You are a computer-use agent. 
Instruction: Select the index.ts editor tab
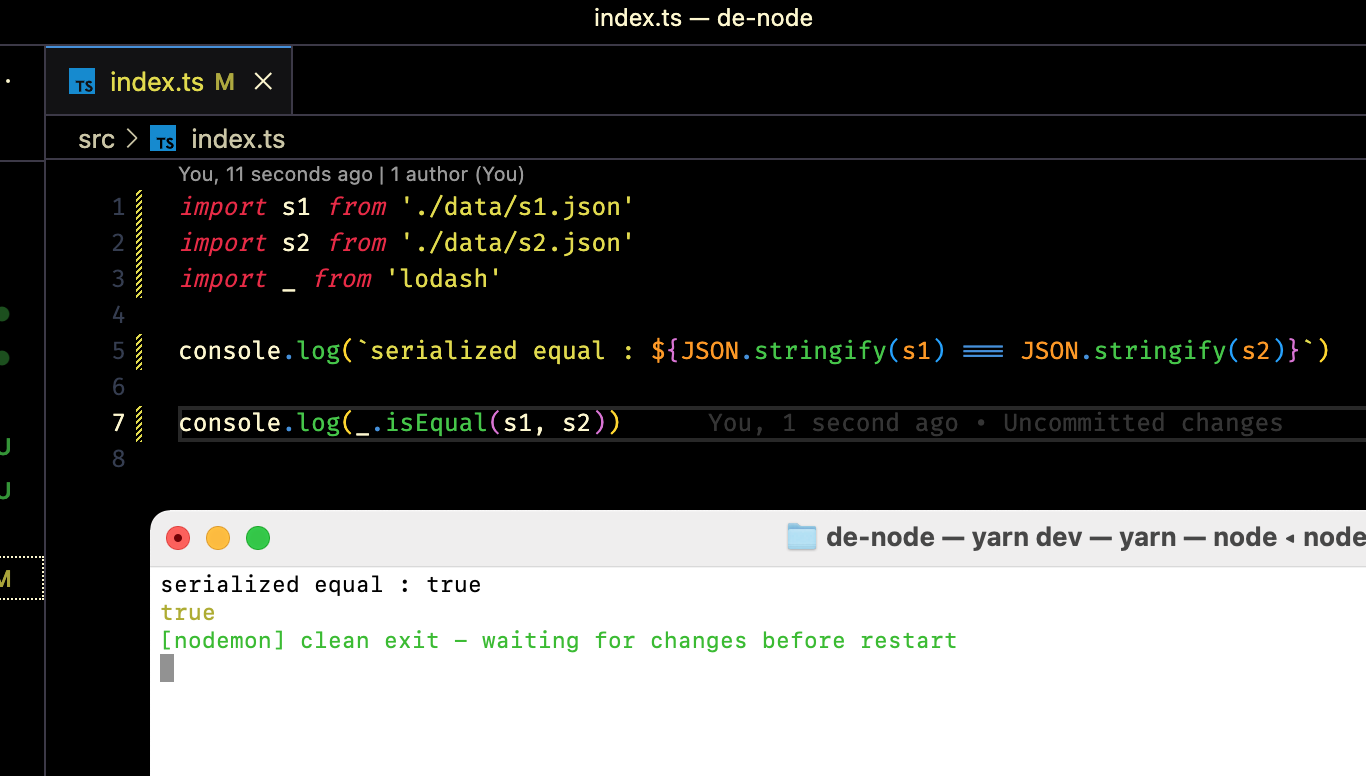pyautogui.click(x=158, y=81)
